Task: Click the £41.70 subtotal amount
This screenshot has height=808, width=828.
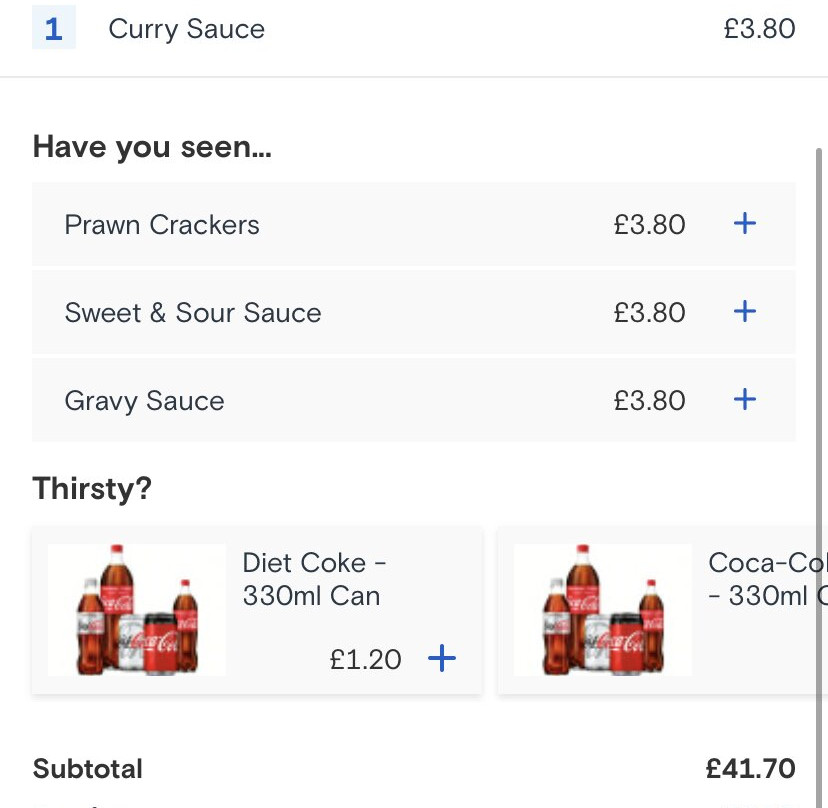Action: click(x=750, y=769)
